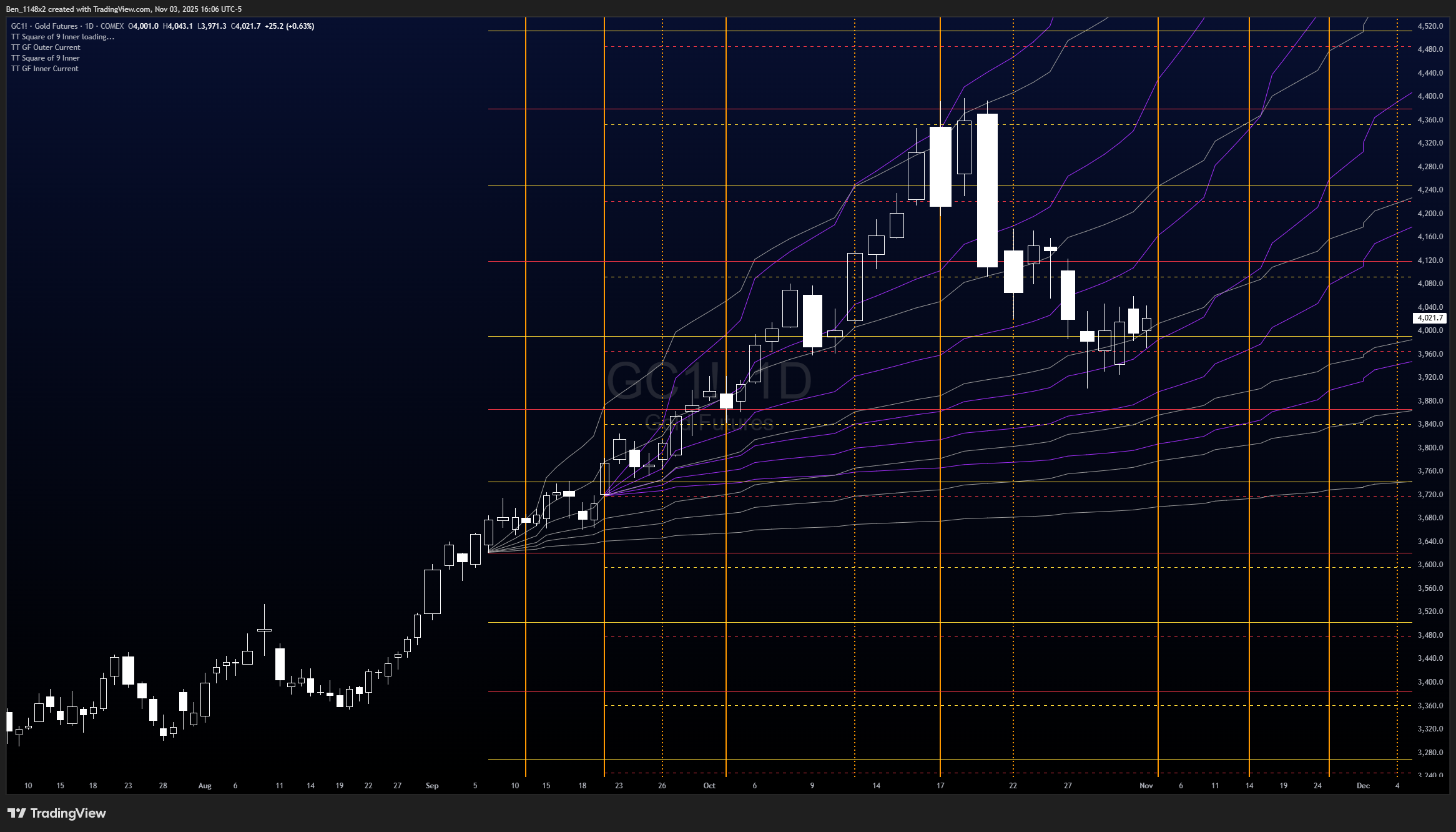Click the TT Square of 9 Inner label
1456x832 pixels.
coord(45,58)
